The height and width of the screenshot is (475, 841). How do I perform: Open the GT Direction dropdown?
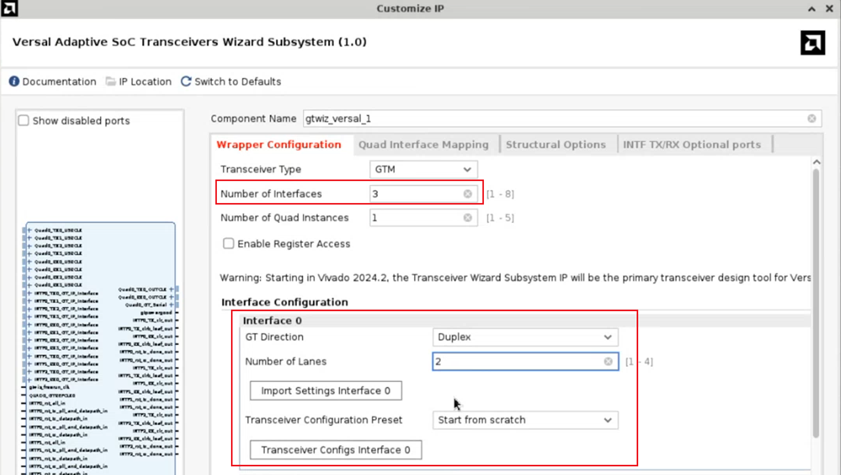pos(525,337)
